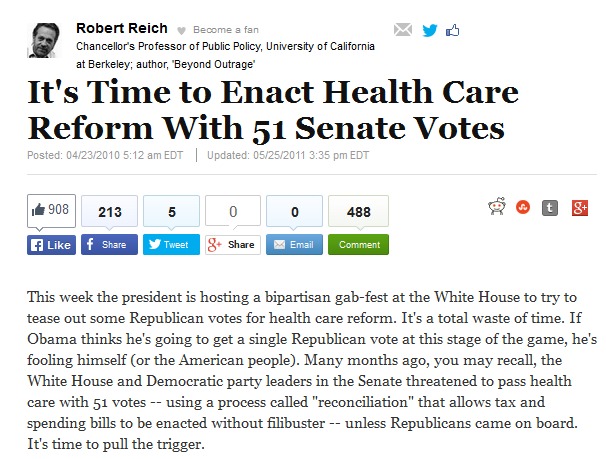Share the article on Reddit
606x459 pixels.
[x=495, y=209]
